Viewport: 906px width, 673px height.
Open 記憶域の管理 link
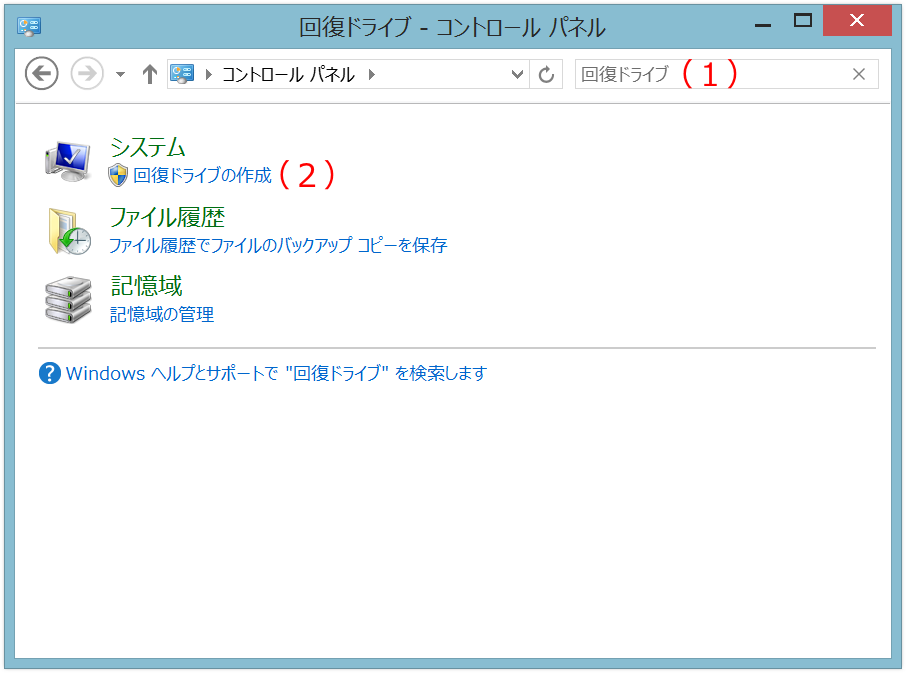tap(162, 315)
